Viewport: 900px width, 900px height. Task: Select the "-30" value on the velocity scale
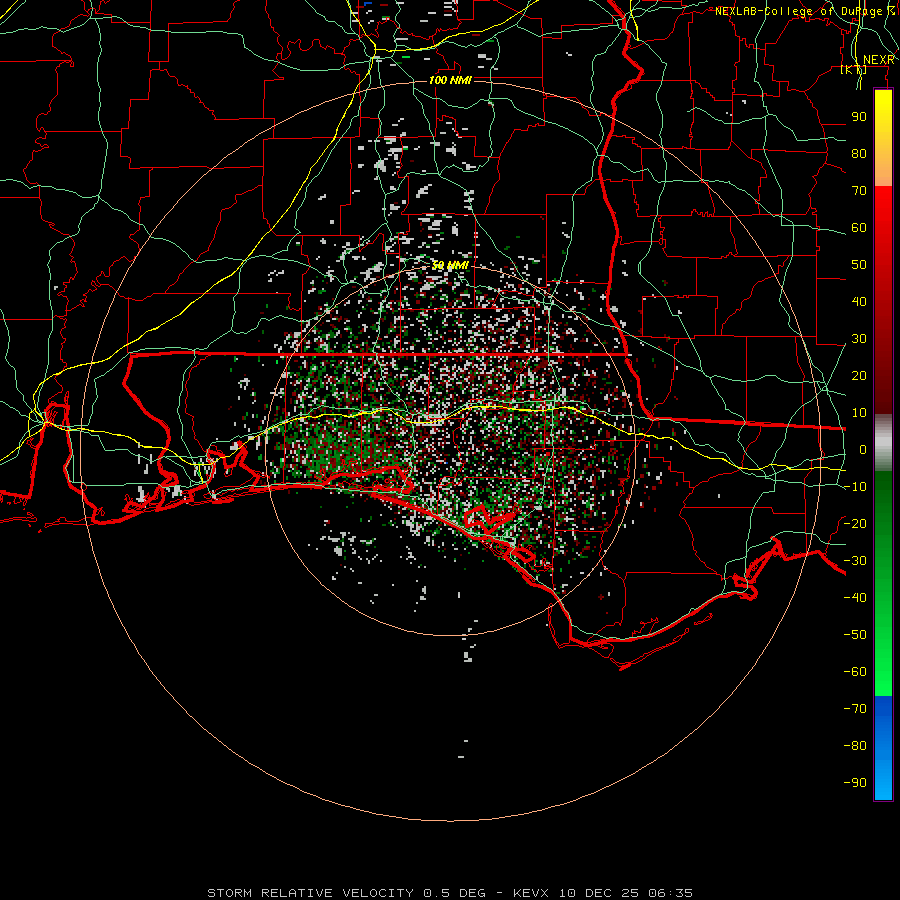click(855, 561)
